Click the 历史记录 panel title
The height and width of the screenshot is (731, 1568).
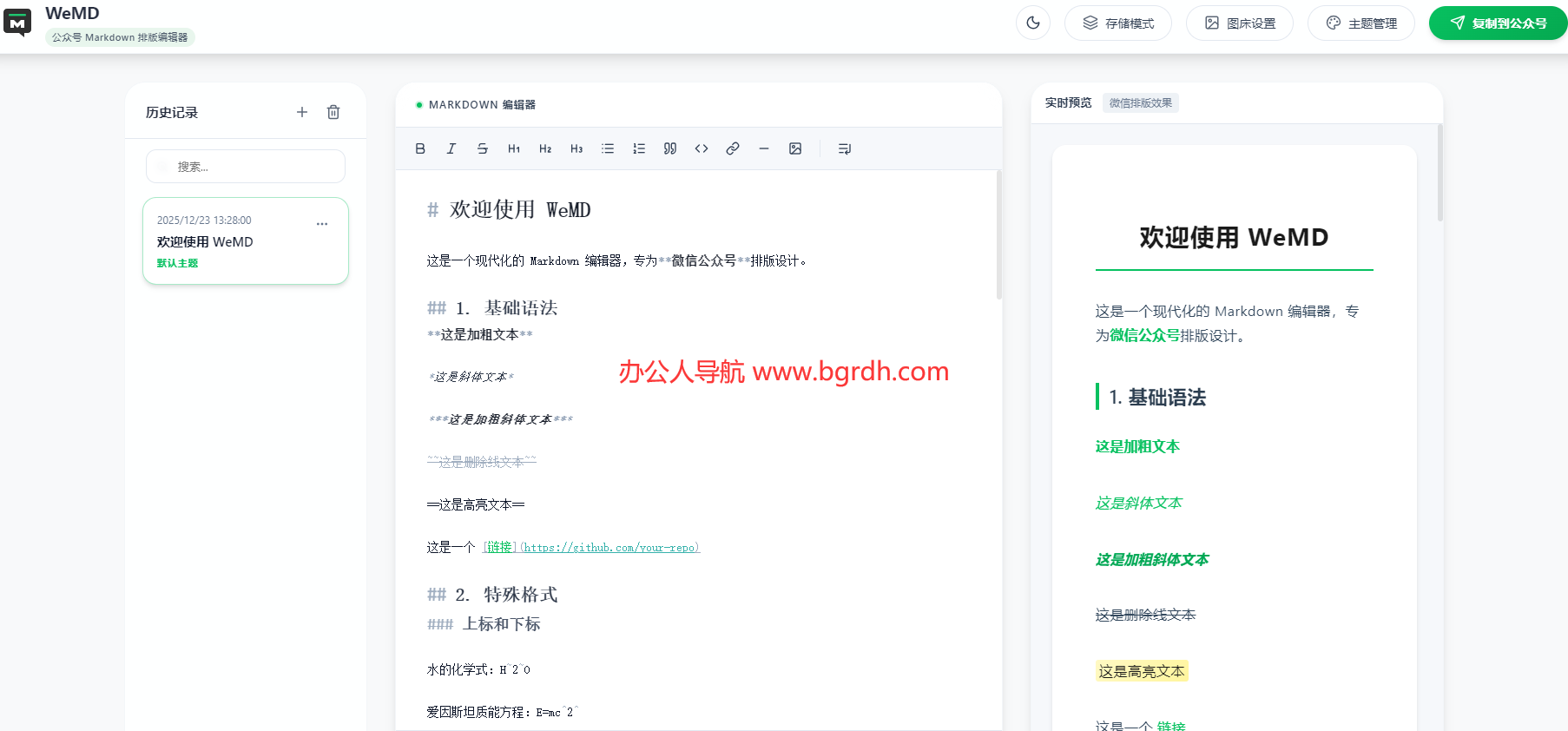[x=172, y=112]
